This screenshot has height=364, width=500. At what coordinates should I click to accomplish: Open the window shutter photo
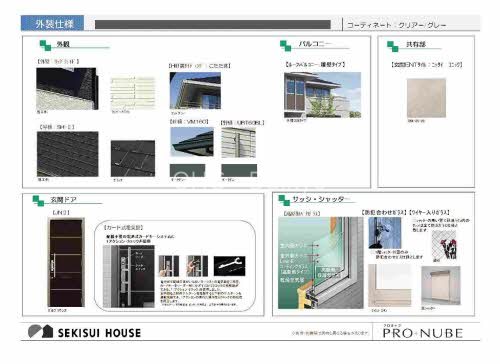441,285
